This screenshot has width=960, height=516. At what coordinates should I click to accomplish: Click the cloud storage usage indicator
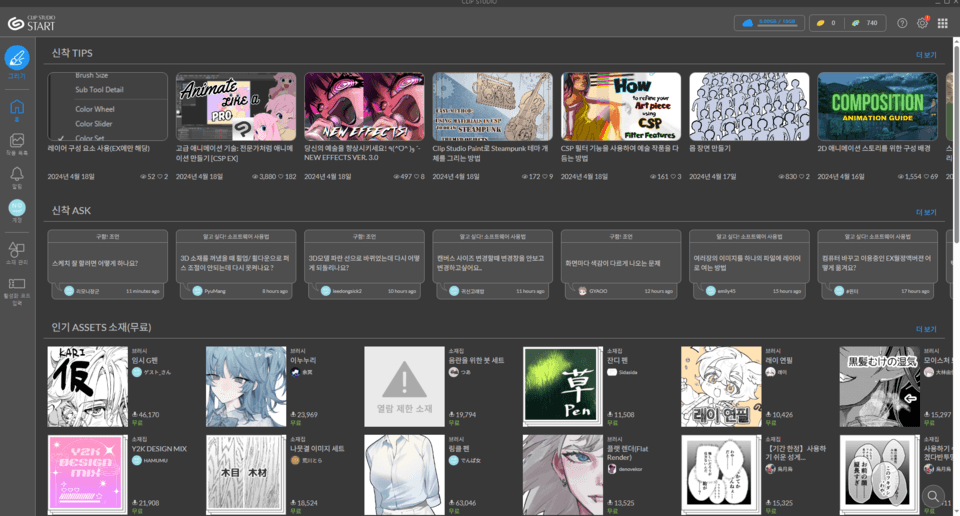pos(769,23)
